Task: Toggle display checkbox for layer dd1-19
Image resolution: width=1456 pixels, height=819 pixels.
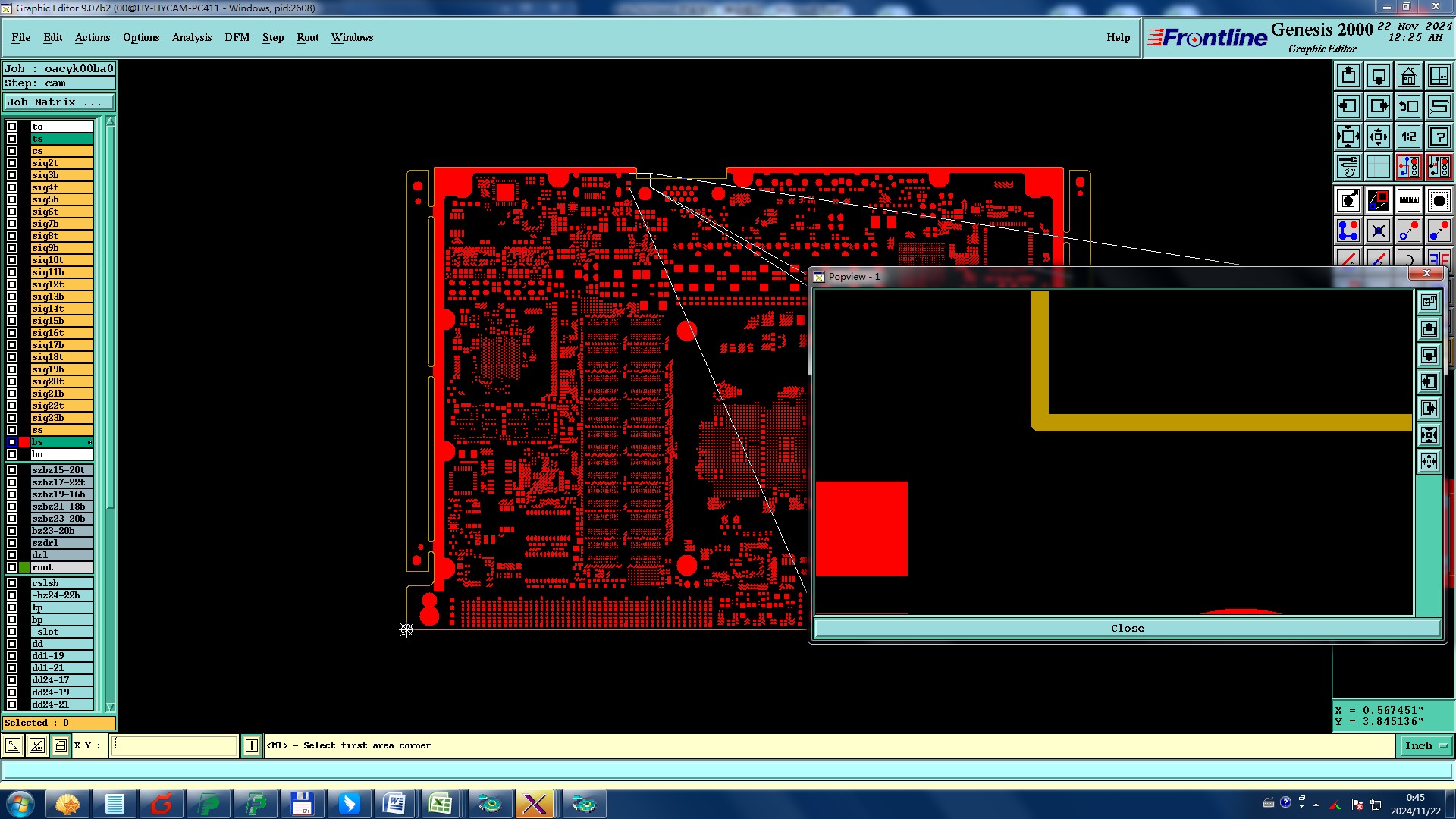Action: pyautogui.click(x=12, y=656)
